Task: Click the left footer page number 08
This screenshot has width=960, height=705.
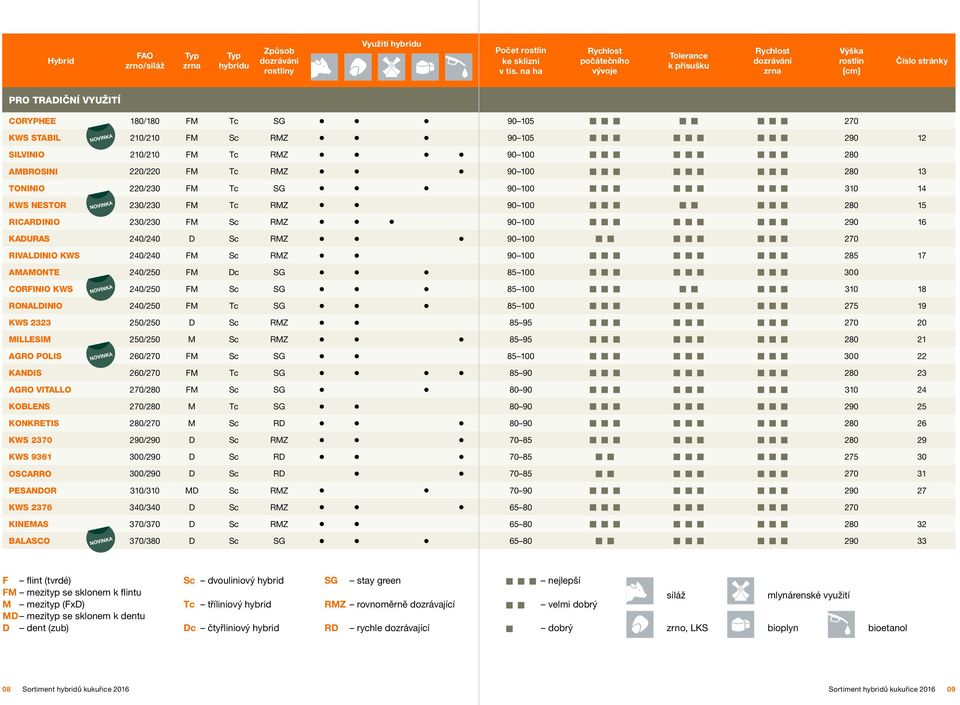Action: pos(6,689)
